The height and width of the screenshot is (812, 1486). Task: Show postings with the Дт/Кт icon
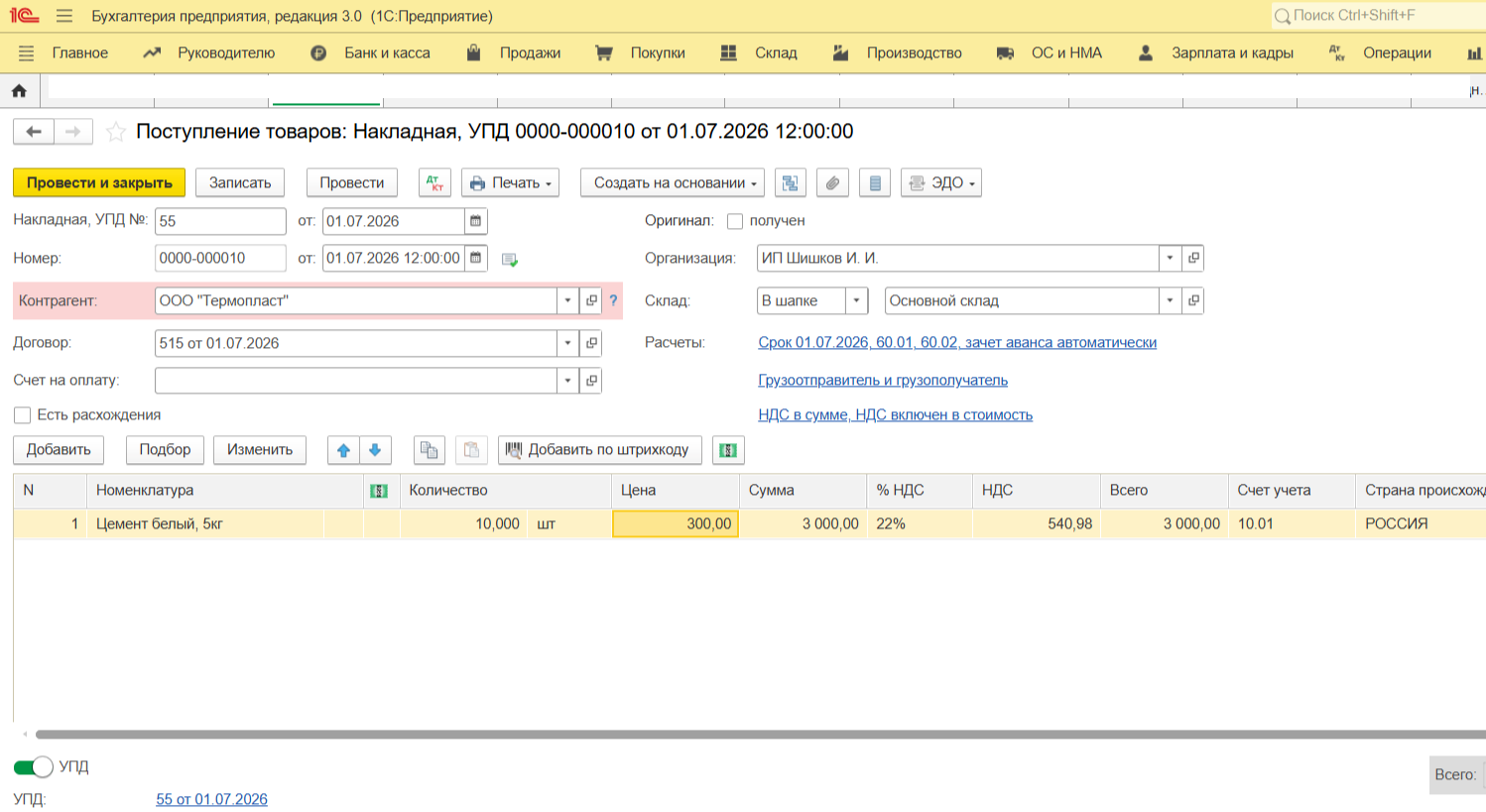point(434,182)
